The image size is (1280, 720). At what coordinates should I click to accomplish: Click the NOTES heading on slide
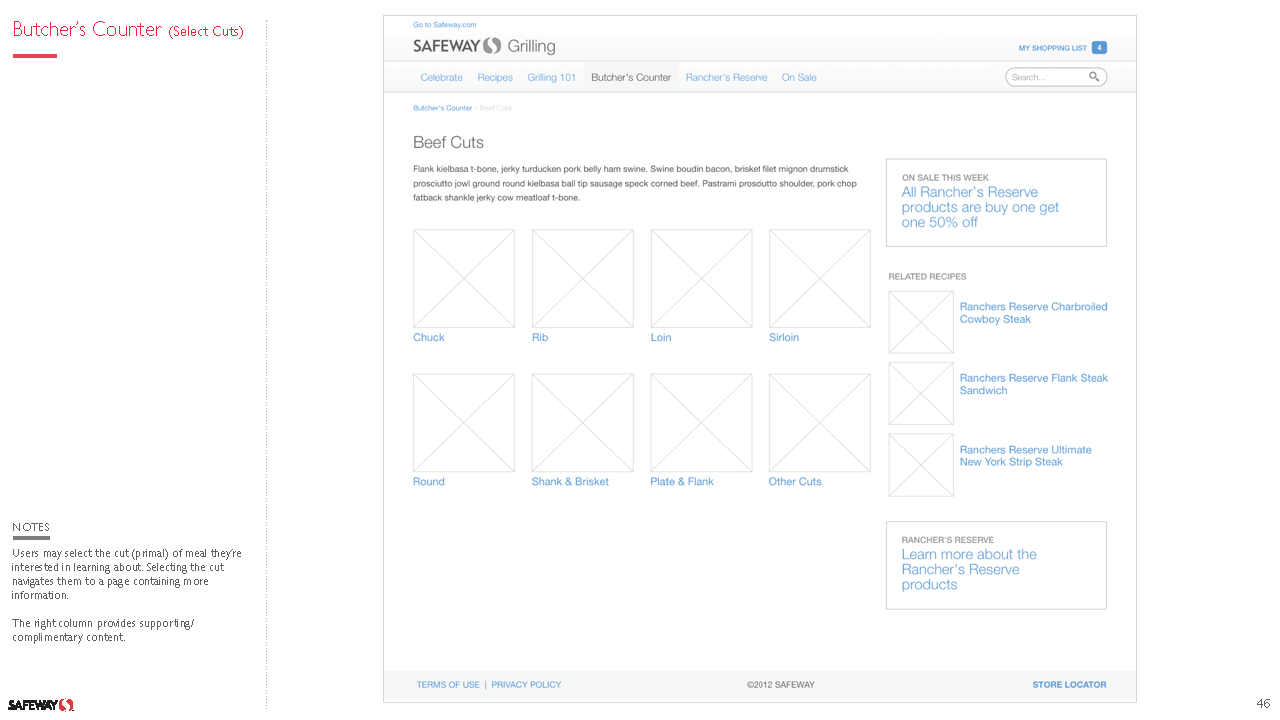31,527
